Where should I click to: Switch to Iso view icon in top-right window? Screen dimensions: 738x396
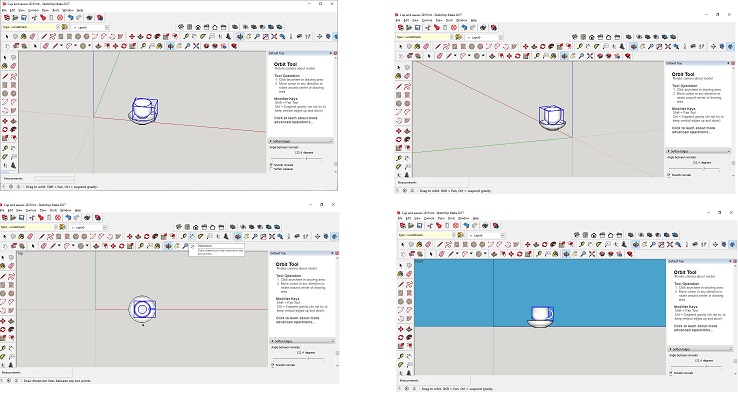tap(575, 37)
